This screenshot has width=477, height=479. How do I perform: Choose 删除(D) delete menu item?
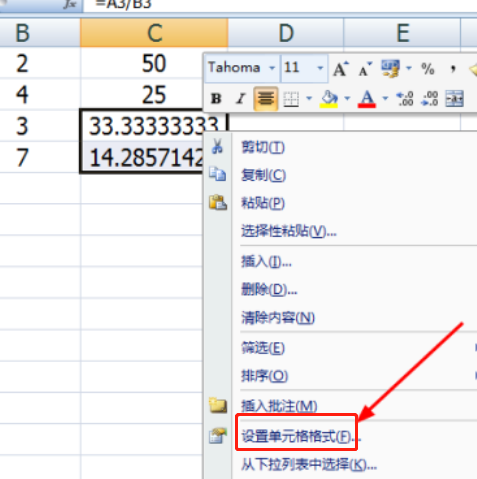click(340, 290)
